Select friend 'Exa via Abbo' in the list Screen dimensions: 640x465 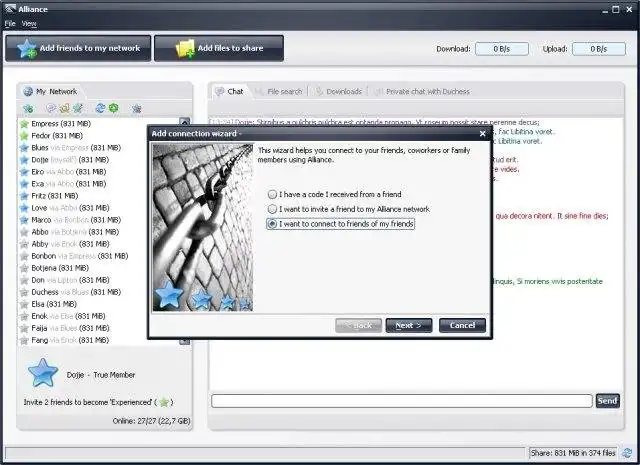pos(63,184)
